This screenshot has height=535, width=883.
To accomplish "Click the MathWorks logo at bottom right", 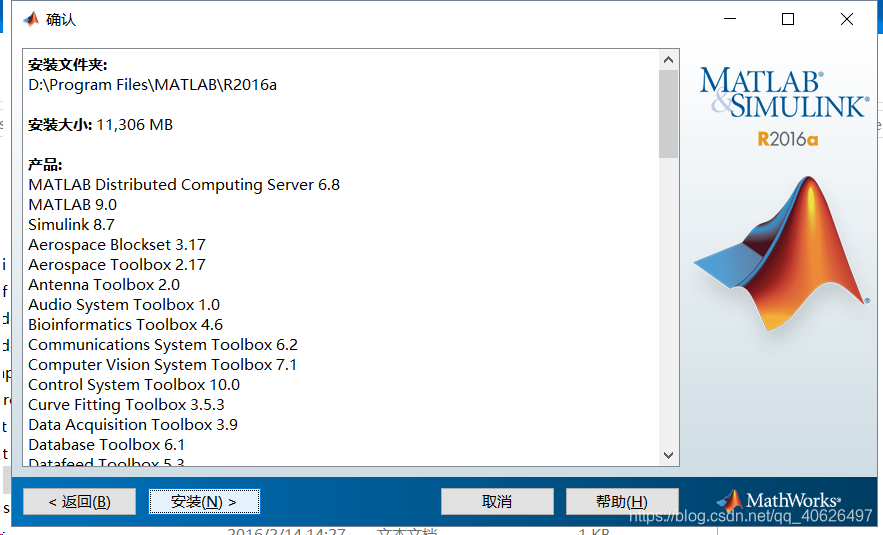I will 778,500.
